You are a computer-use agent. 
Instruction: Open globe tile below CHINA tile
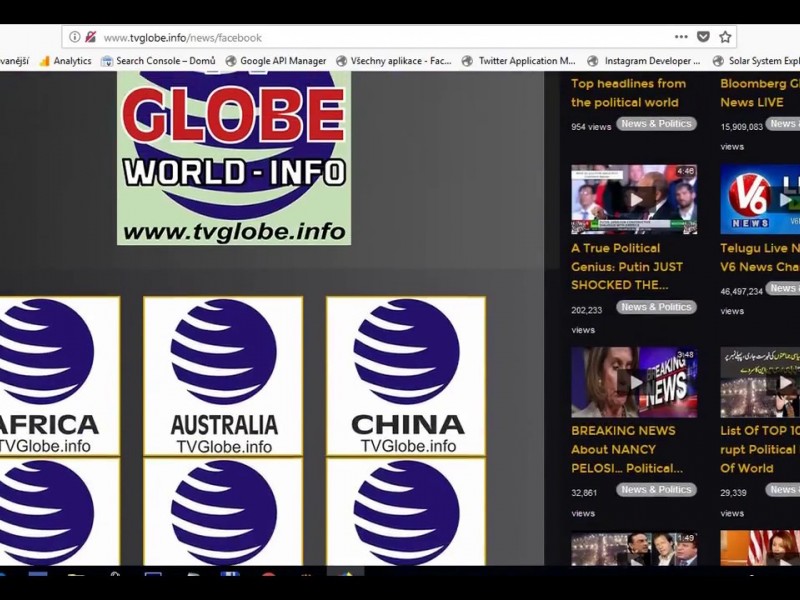pos(406,512)
